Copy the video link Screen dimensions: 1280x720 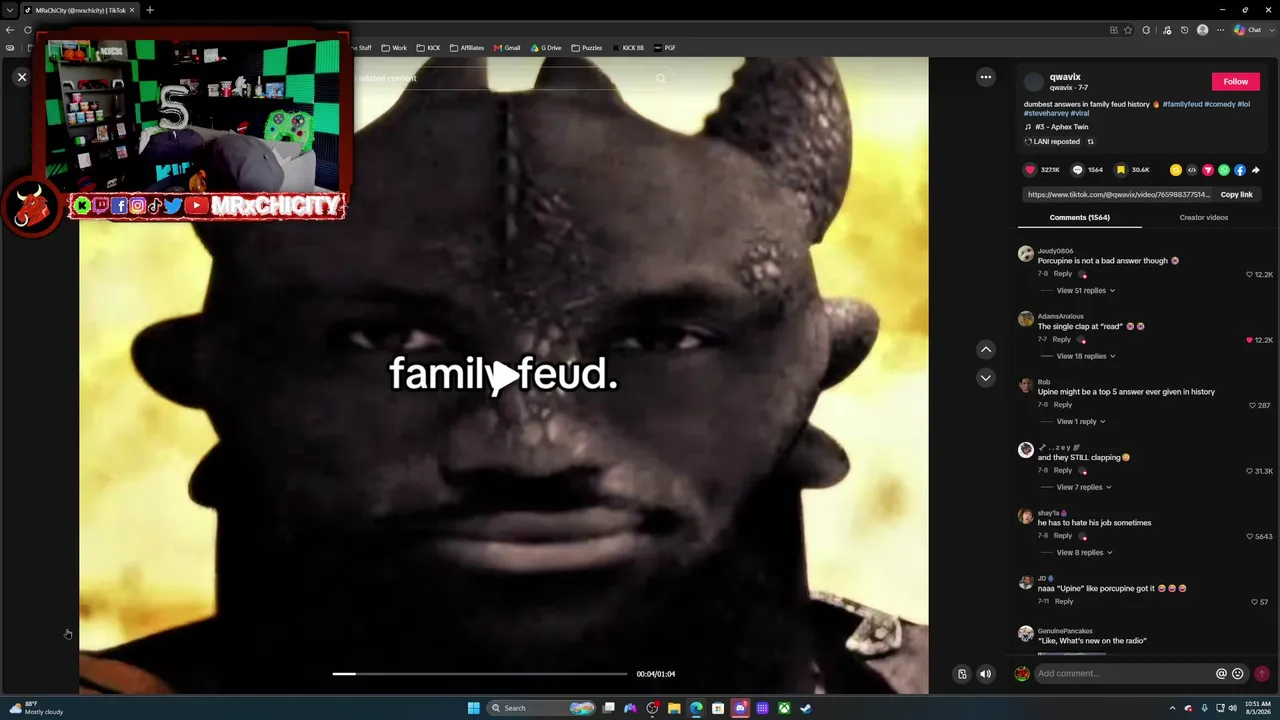pyautogui.click(x=1236, y=195)
